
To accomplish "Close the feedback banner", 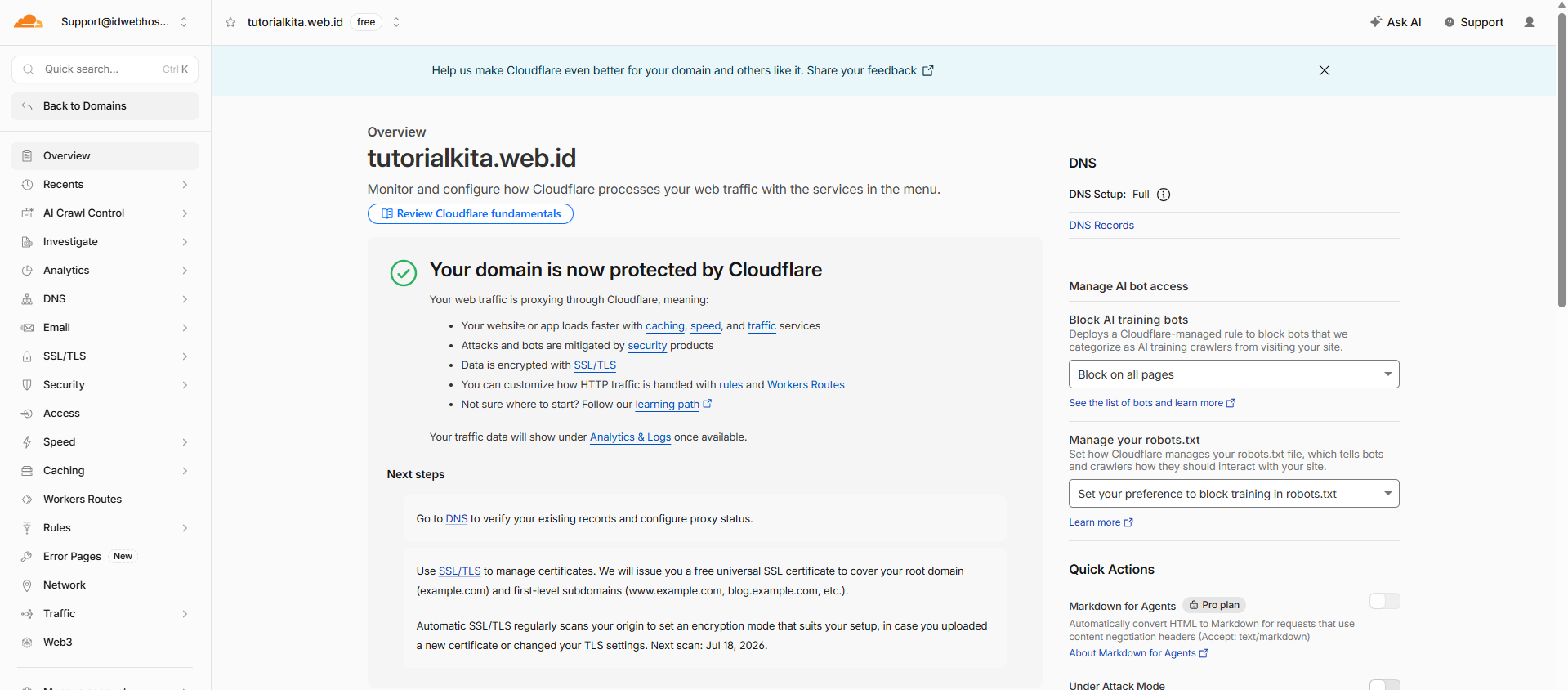I will pyautogui.click(x=1325, y=70).
